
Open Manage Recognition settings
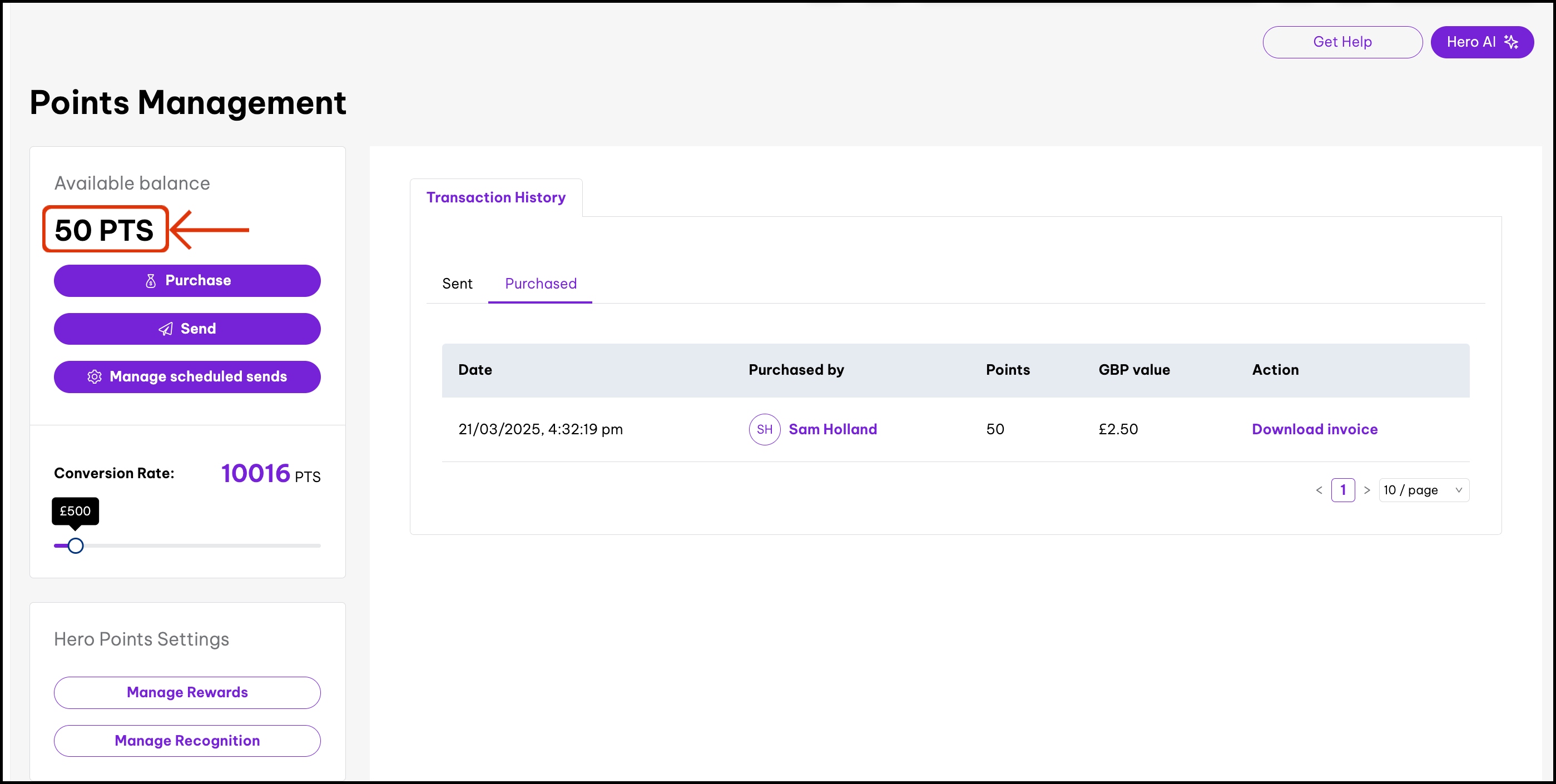(187, 741)
